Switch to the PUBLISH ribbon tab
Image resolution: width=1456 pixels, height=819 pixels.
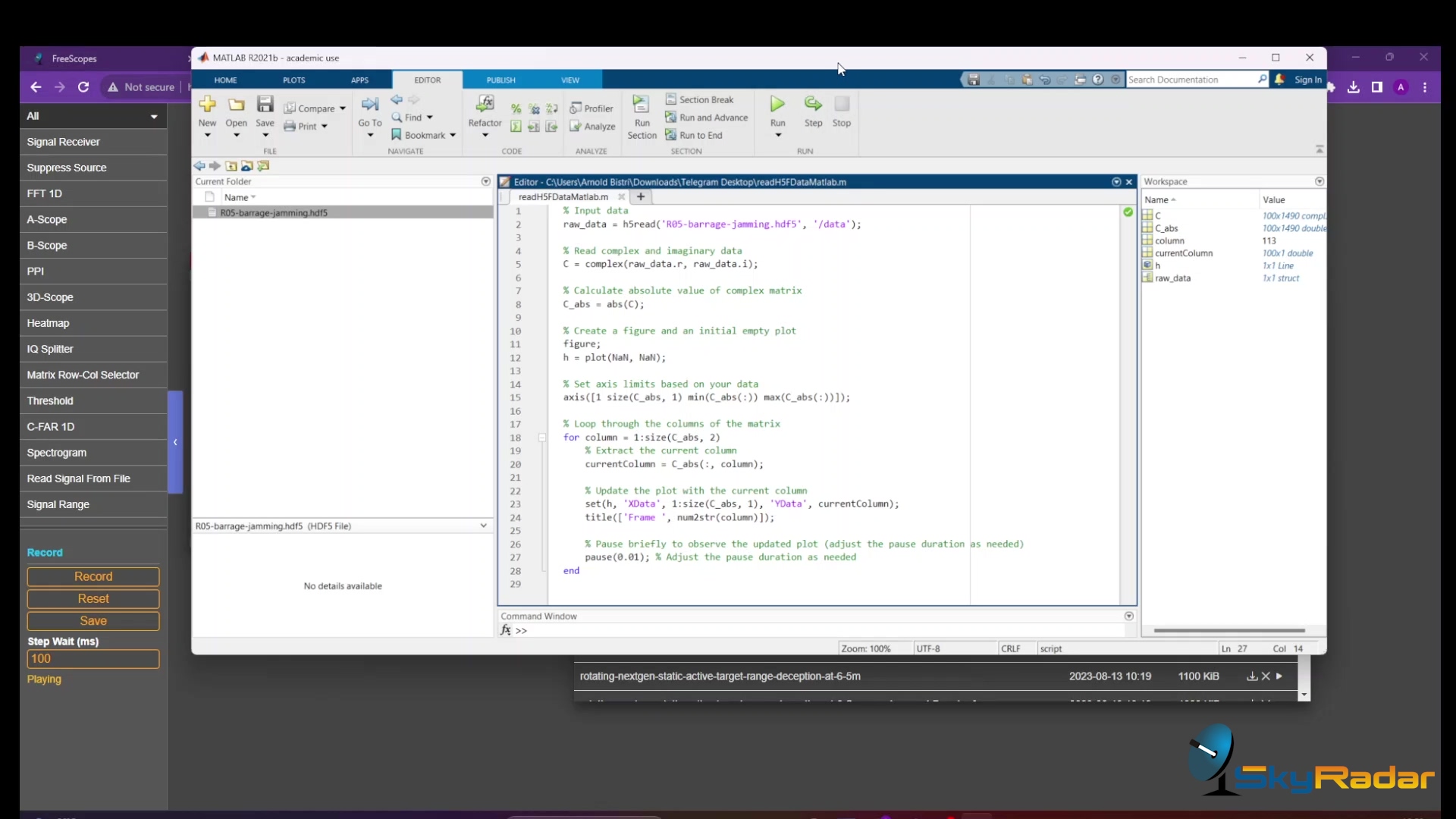click(x=500, y=80)
